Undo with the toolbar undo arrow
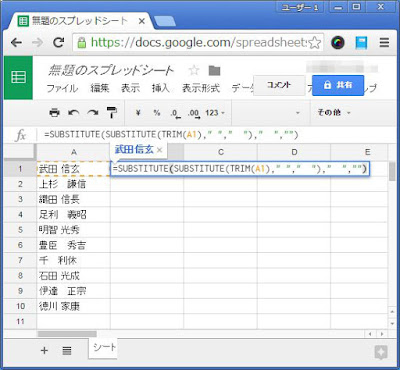The image size is (400, 370). coord(73,113)
